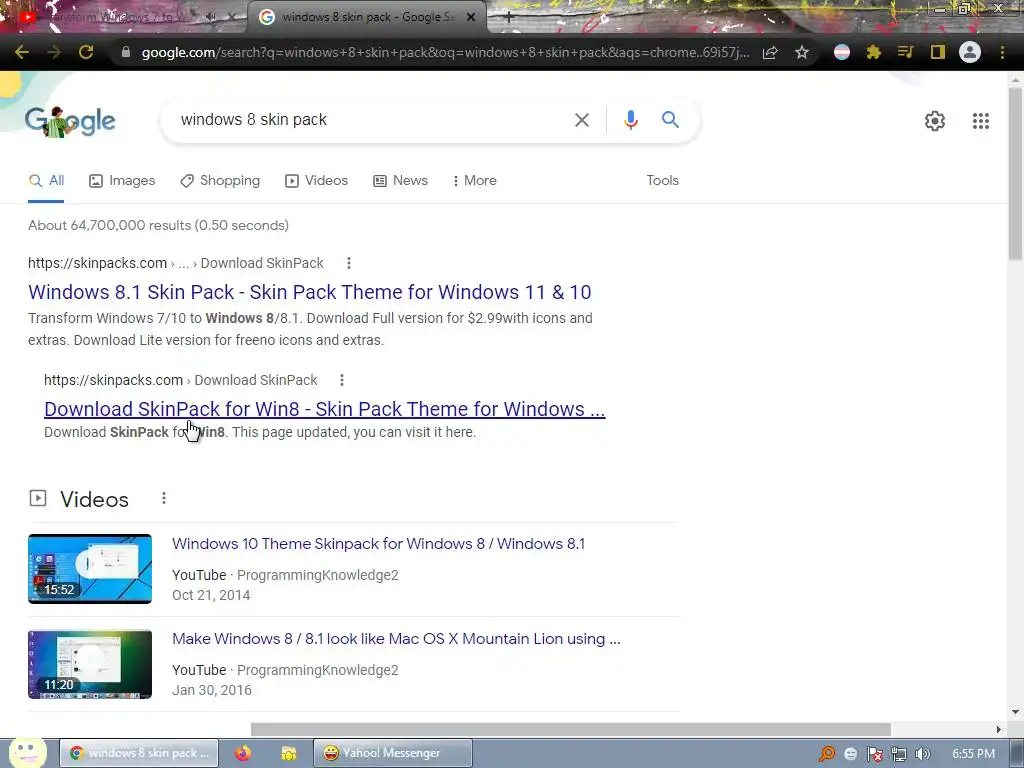Open Windows 8.1 Skin Pack result link
1024x768 pixels.
tap(310, 292)
